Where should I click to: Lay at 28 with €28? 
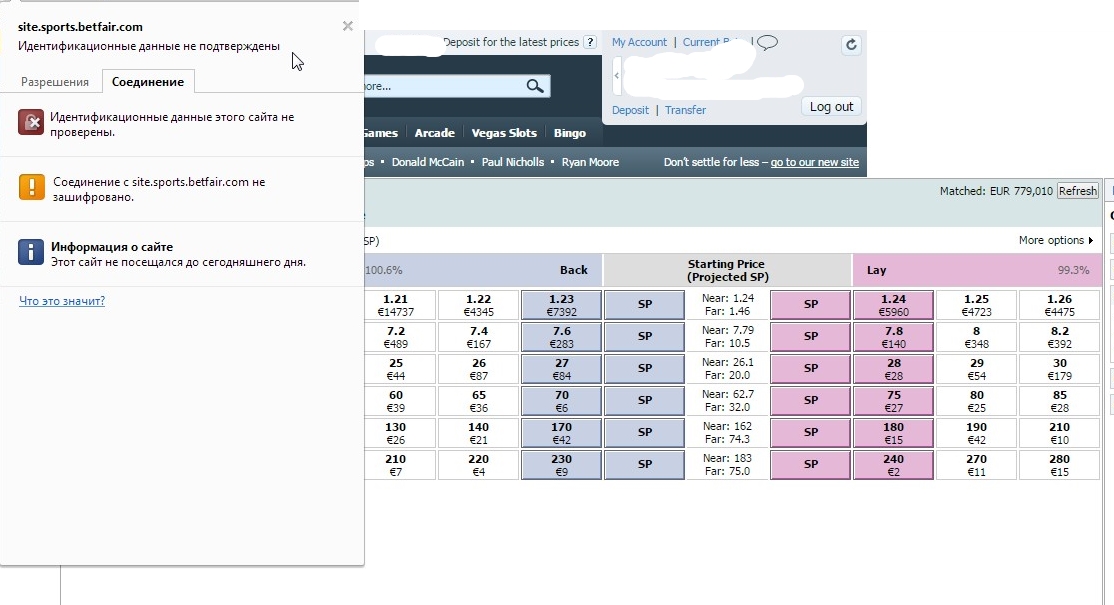(894, 369)
